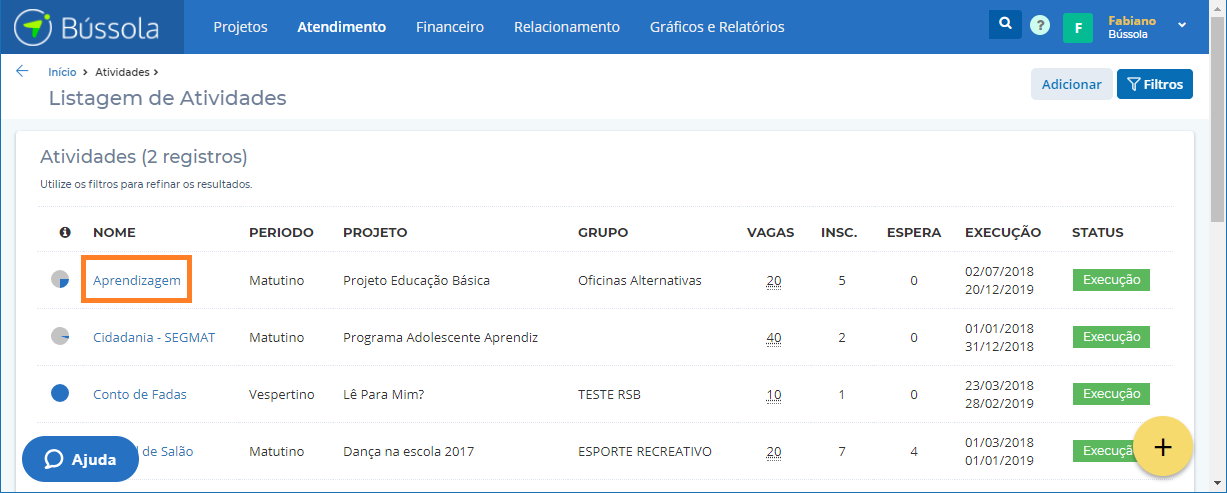
Task: Click the Adicionar button
Action: pos(1071,85)
